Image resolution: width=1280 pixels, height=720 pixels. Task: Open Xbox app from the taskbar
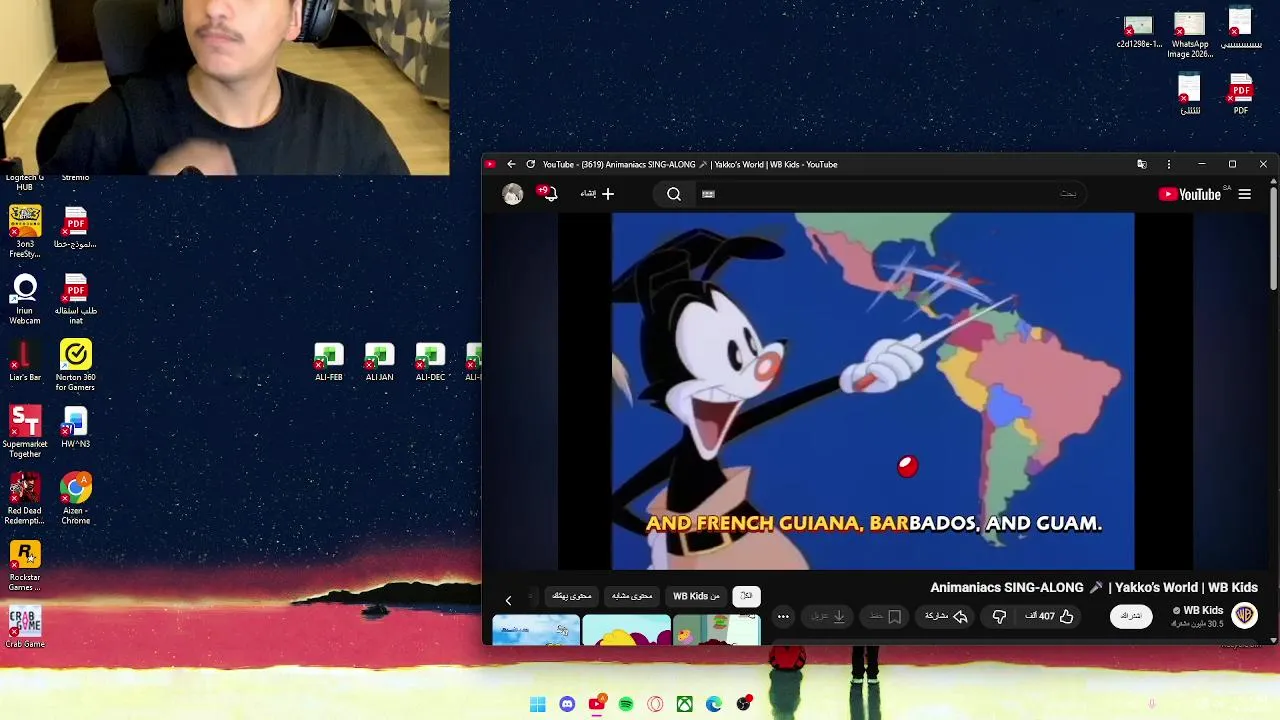tap(685, 704)
